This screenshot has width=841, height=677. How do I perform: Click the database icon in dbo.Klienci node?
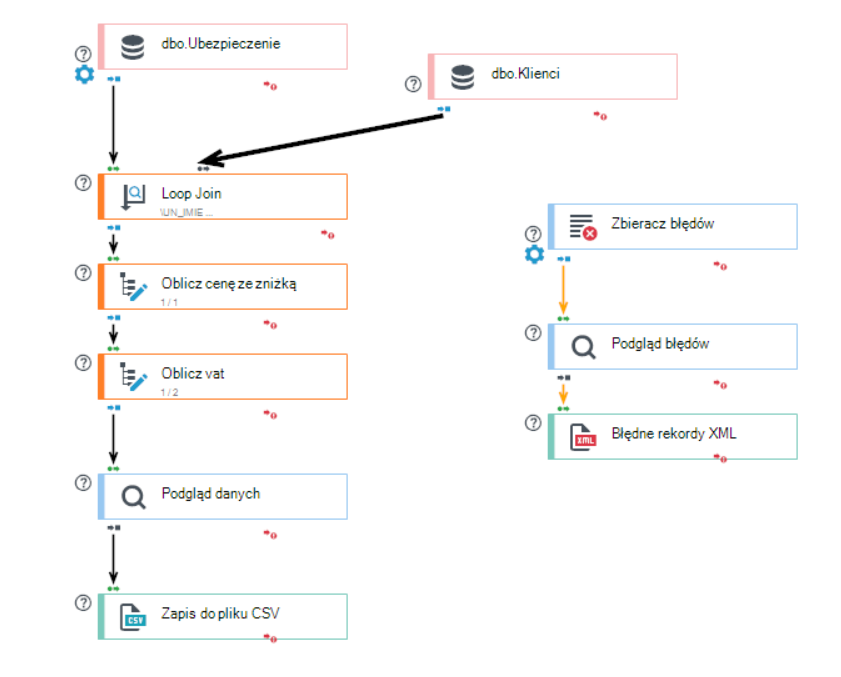coord(462,77)
